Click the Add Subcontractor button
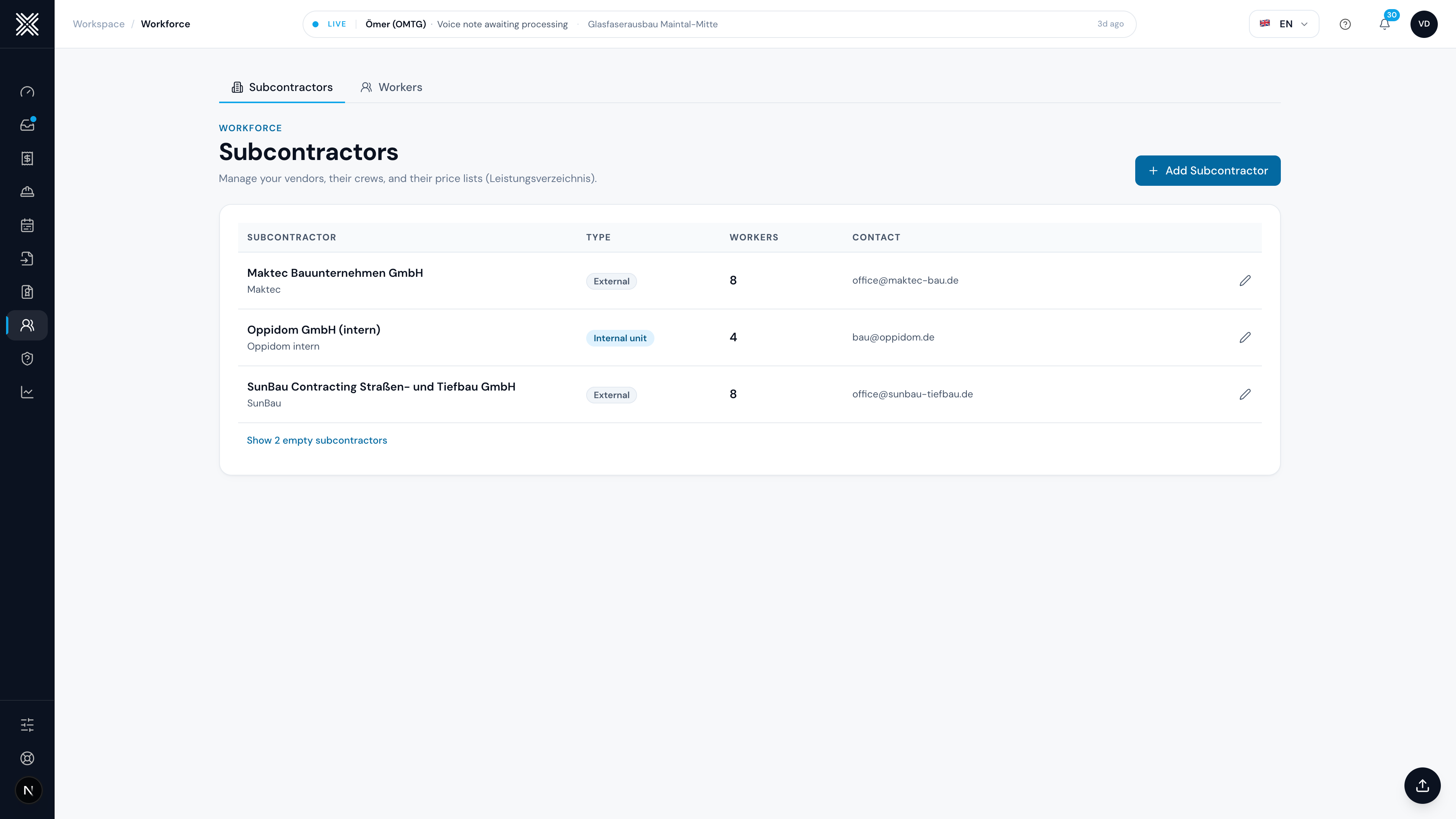This screenshot has height=819, width=1456. pyautogui.click(x=1207, y=171)
